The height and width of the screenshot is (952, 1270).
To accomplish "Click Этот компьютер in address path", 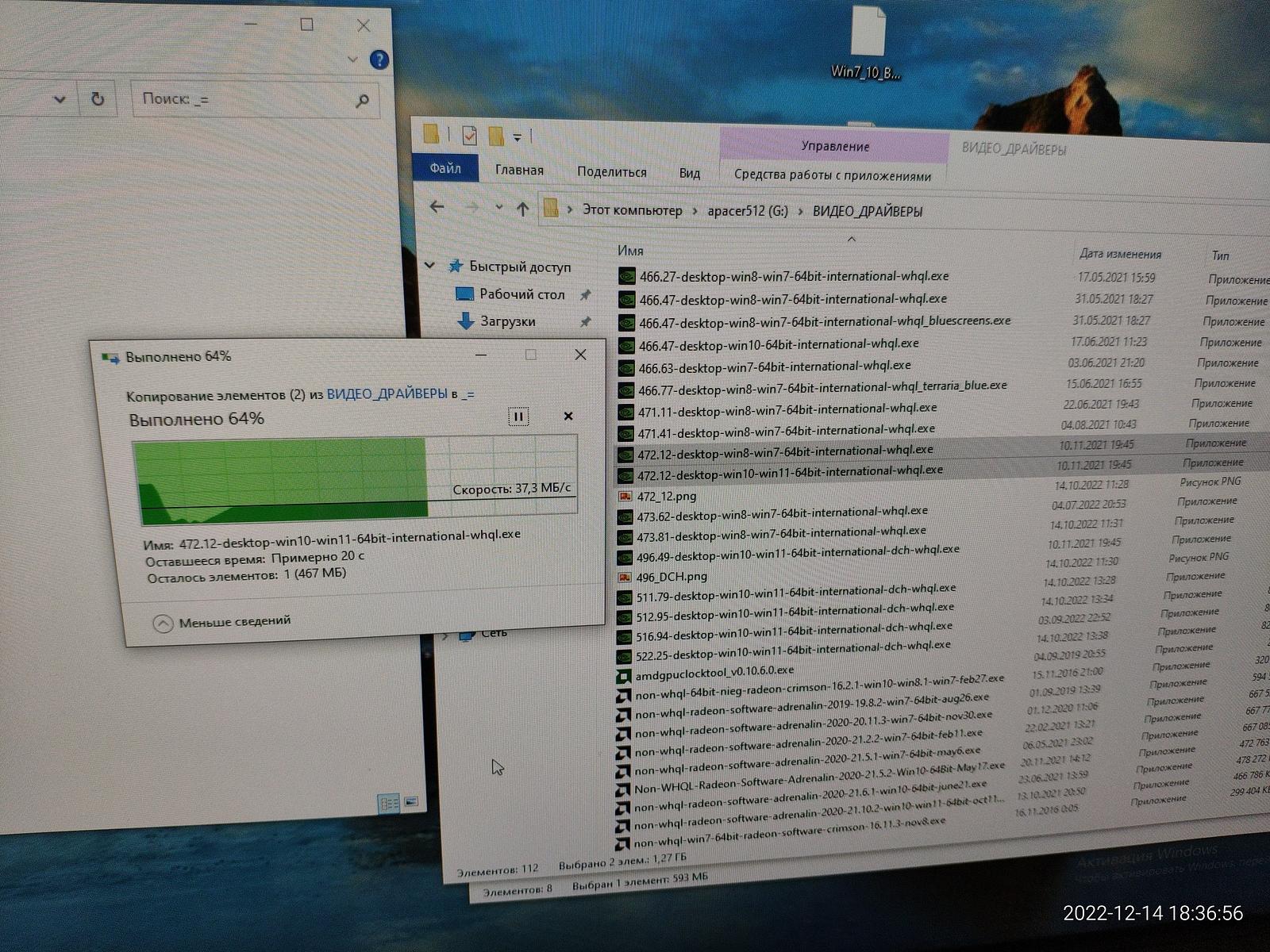I will click(632, 210).
